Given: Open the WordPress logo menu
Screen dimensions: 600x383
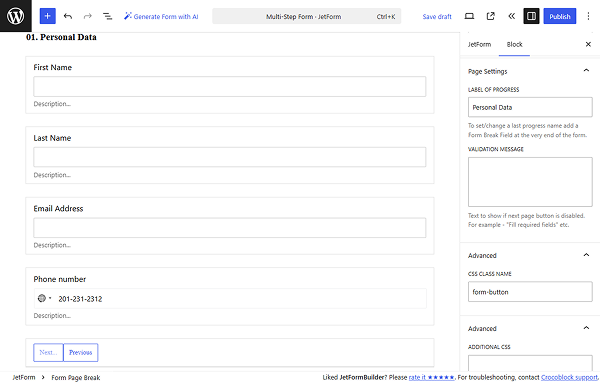Looking at the screenshot, I should pos(16,16).
